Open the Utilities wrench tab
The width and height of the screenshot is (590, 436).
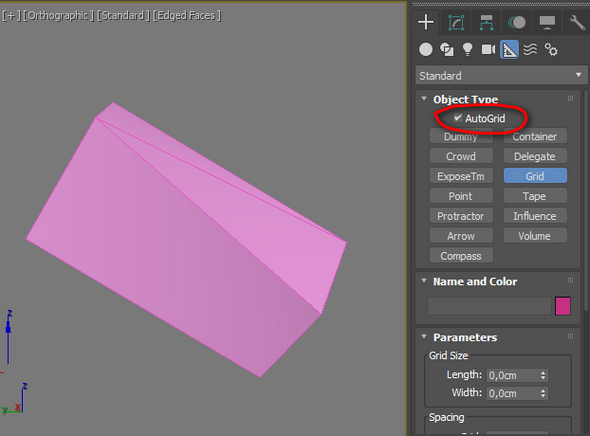[577, 23]
